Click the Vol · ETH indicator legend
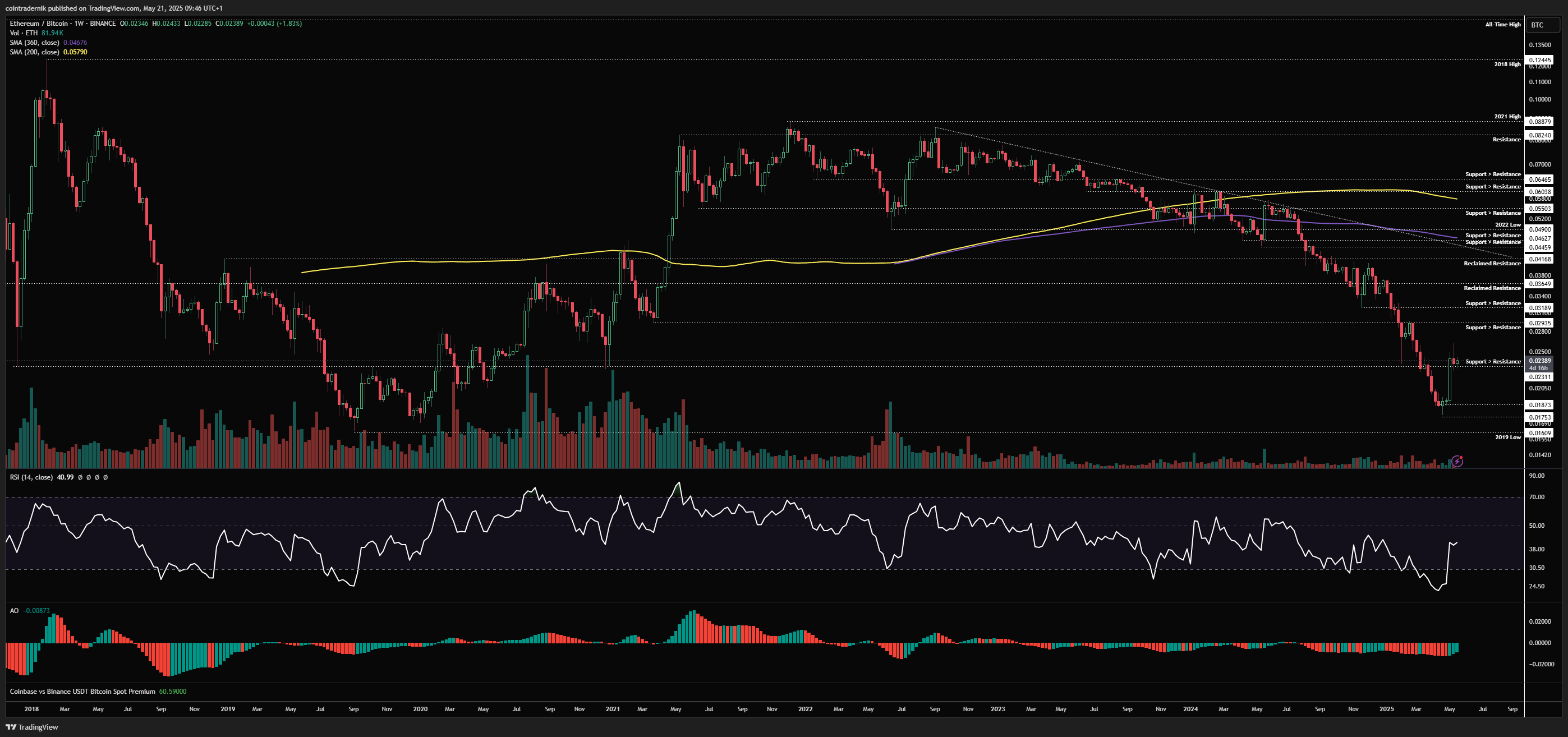Screen dimensions: 1568x737 tap(24, 33)
